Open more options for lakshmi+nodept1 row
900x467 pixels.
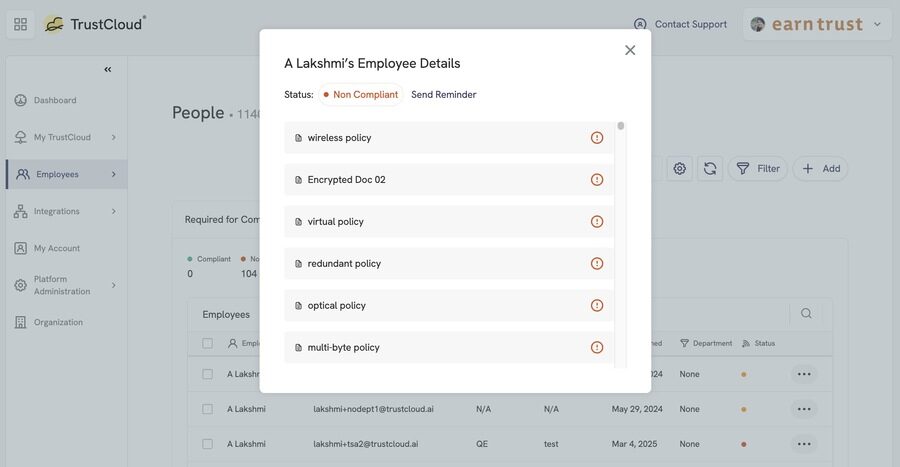[x=804, y=409]
